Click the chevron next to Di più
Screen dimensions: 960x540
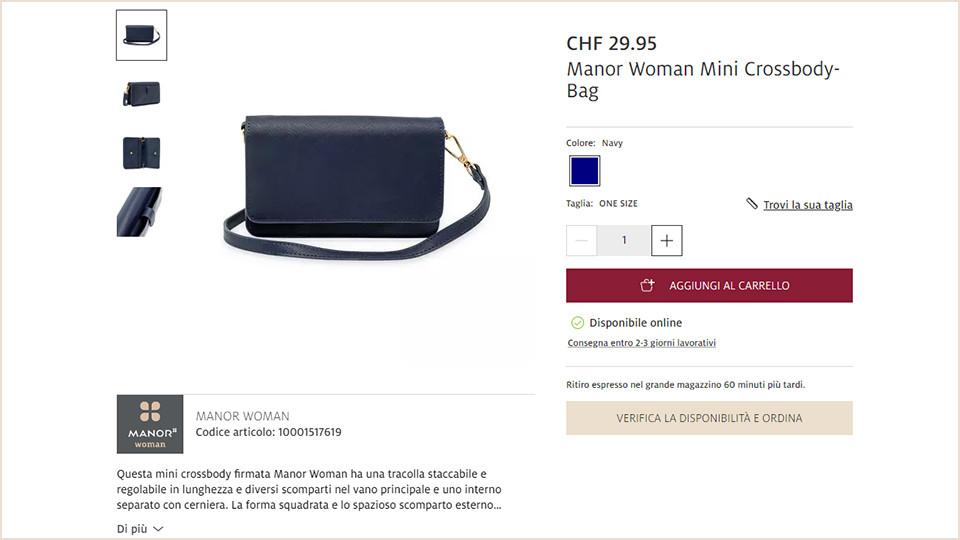click(159, 529)
